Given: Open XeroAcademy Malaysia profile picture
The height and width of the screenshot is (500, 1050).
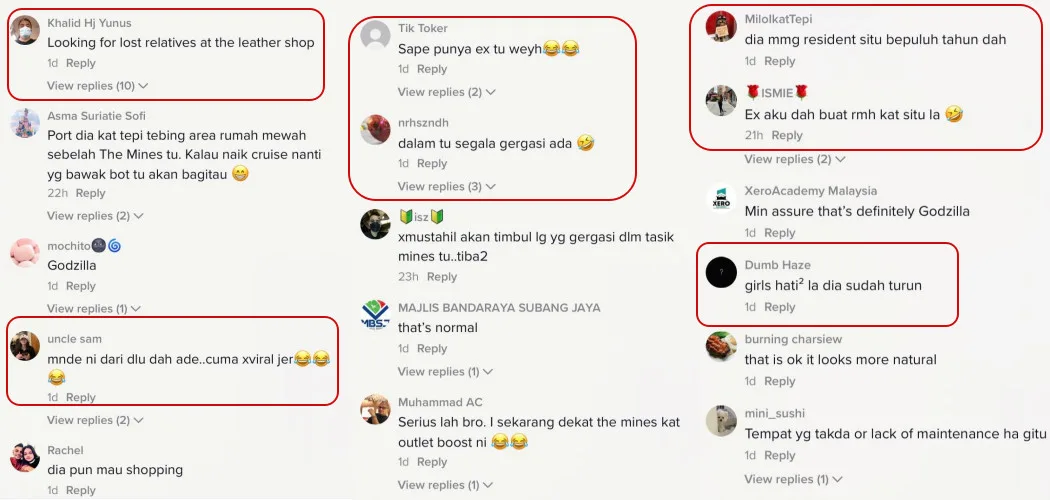Looking at the screenshot, I should pos(721,198).
